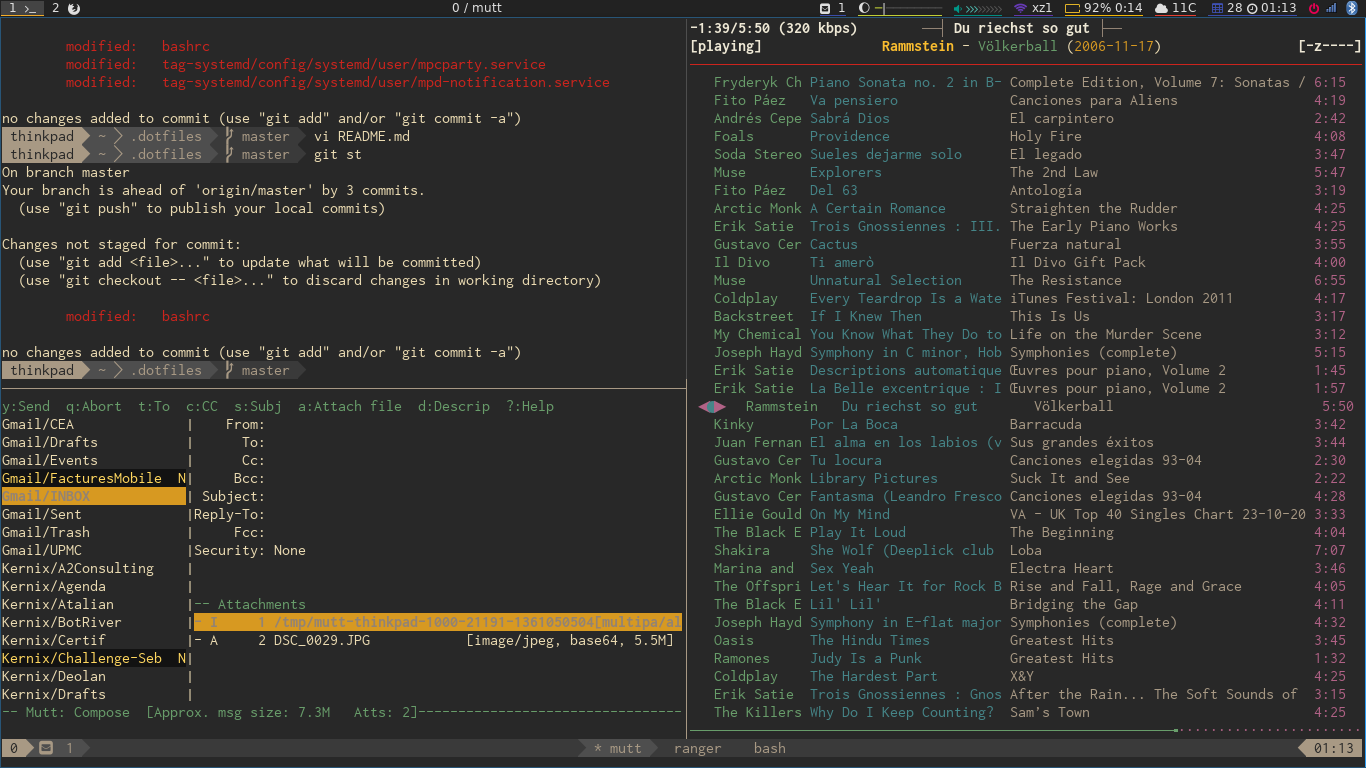Select Kernix/Challenge-Seb mailbox

[93, 658]
